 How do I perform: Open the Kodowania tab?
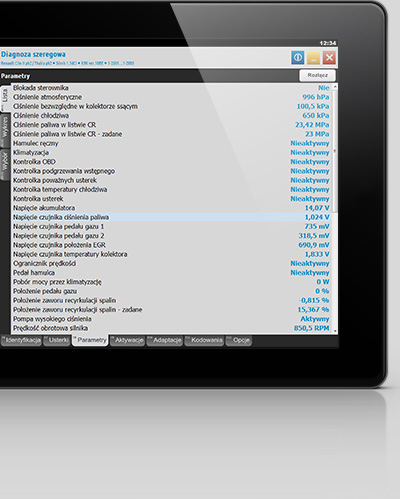point(205,340)
